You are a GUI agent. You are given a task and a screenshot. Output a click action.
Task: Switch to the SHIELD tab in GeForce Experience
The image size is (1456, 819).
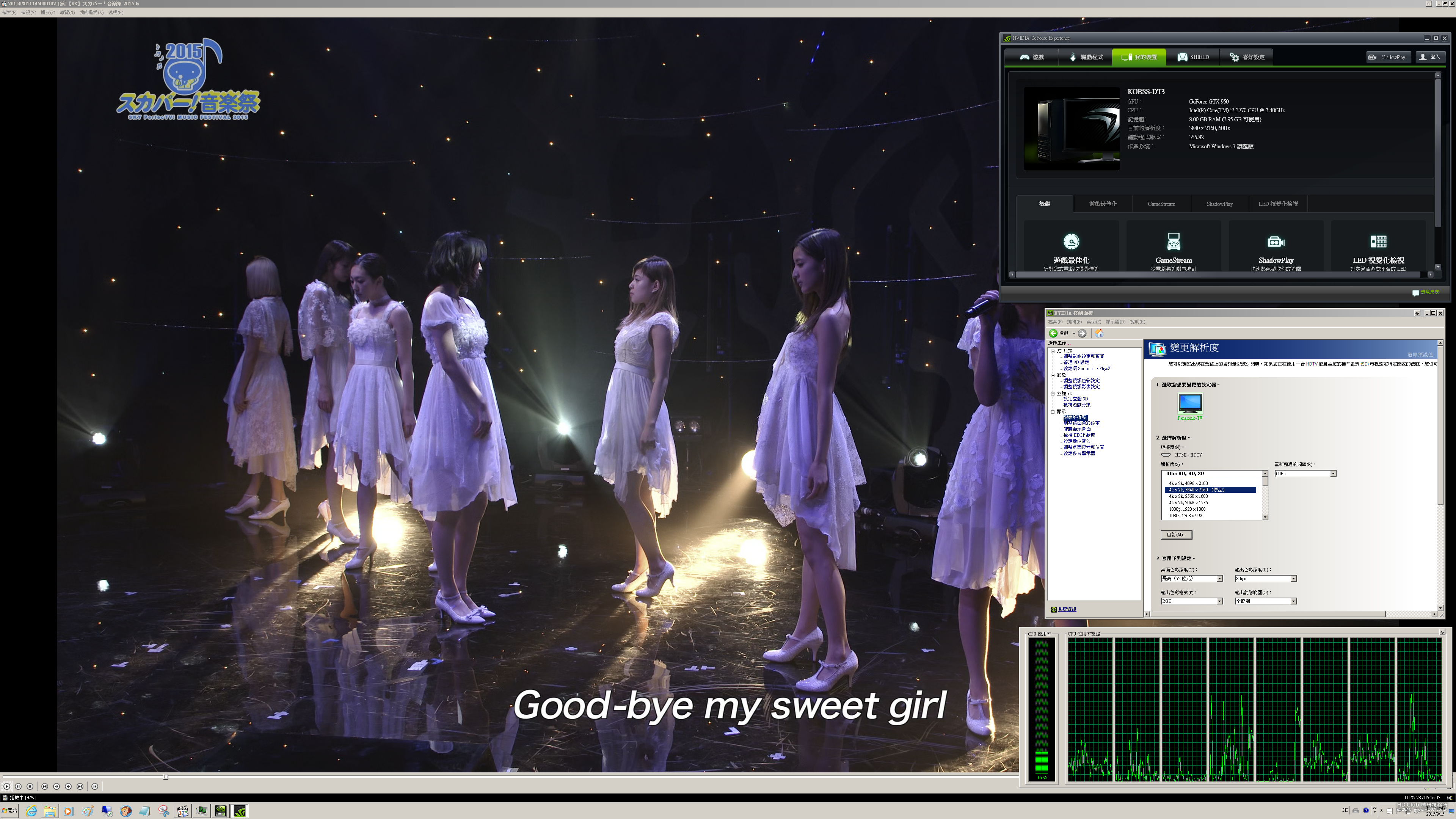pyautogui.click(x=1193, y=57)
